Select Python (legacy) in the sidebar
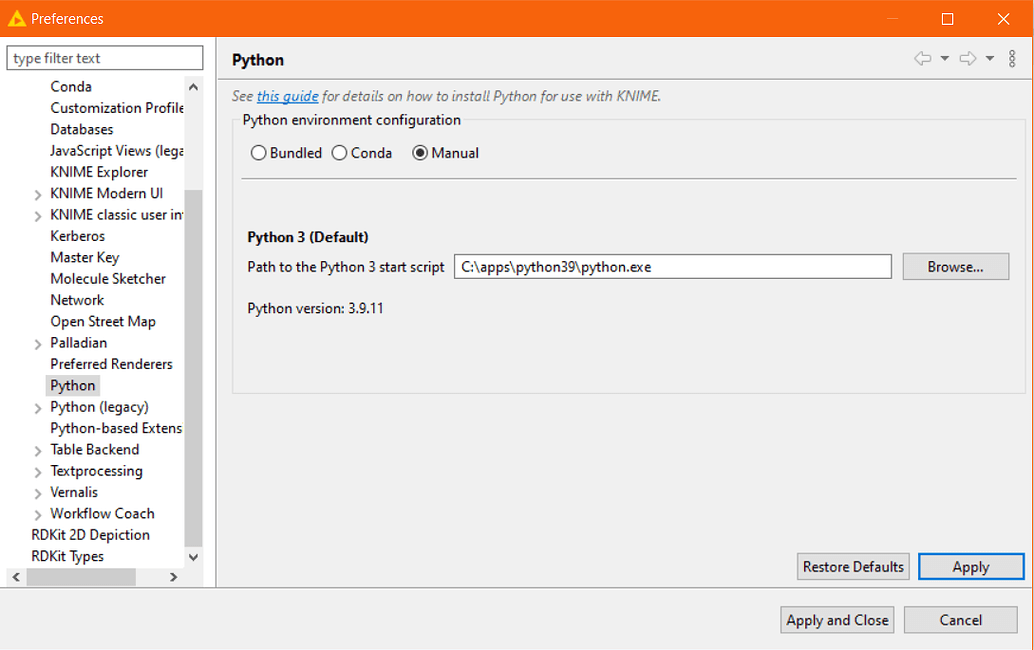 pos(99,406)
